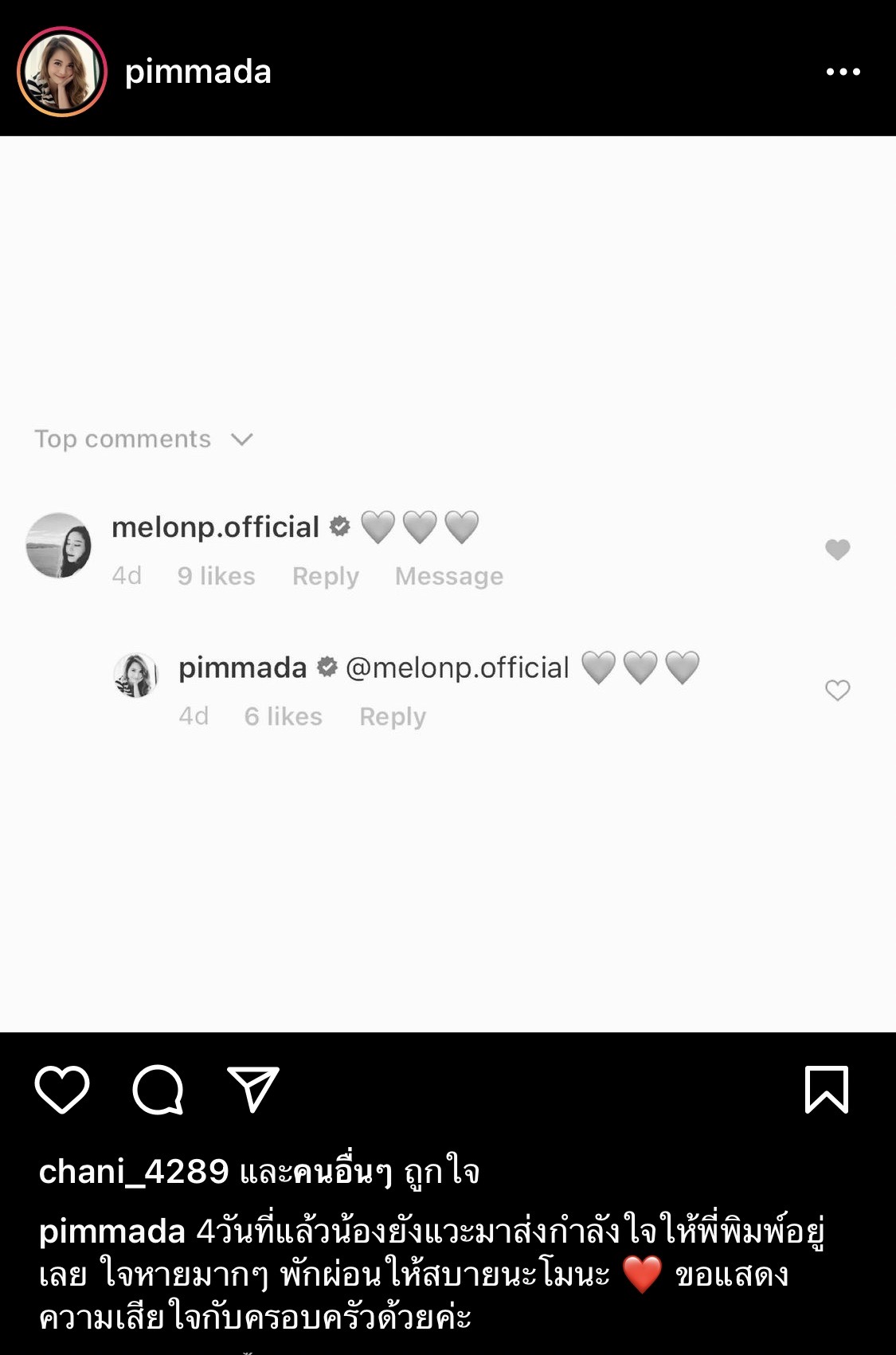Image resolution: width=896 pixels, height=1355 pixels.
Task: Open chani_4289's profile from likes
Action: (x=134, y=1171)
